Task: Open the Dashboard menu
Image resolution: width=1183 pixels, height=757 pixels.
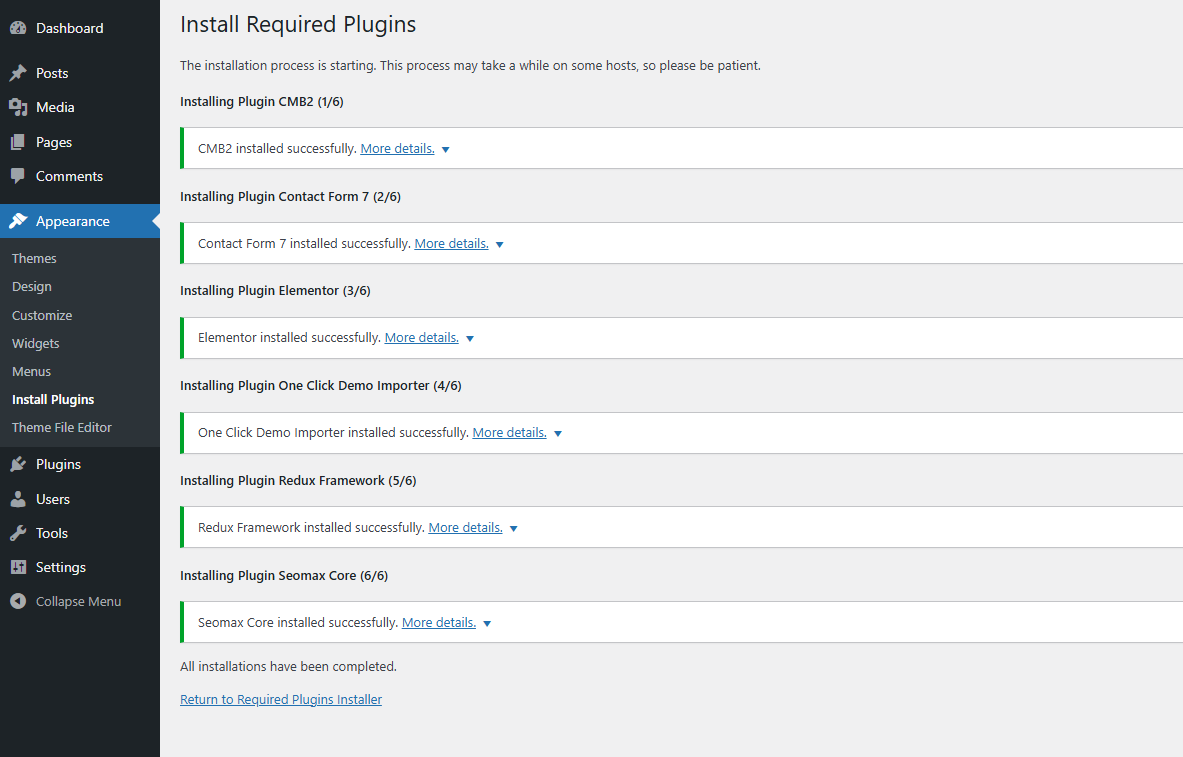Action: (69, 28)
